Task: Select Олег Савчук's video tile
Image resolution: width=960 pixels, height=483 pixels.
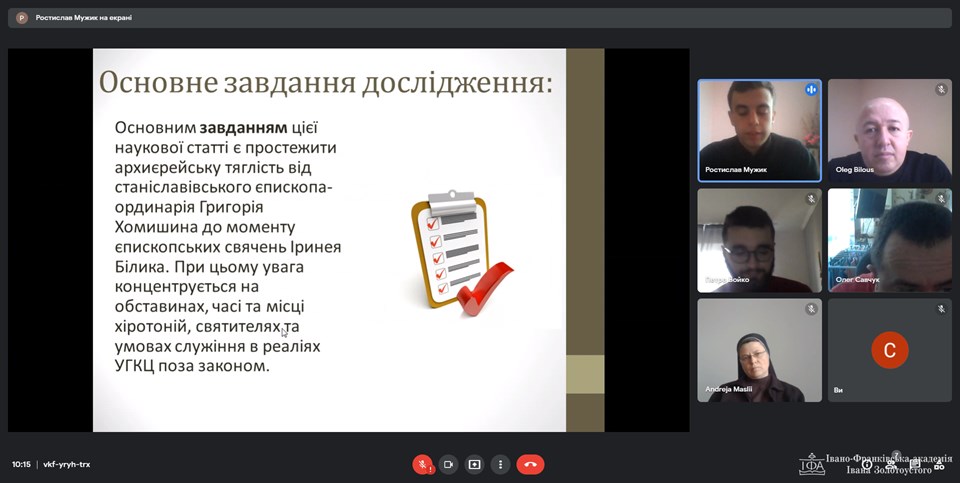Action: pos(889,240)
